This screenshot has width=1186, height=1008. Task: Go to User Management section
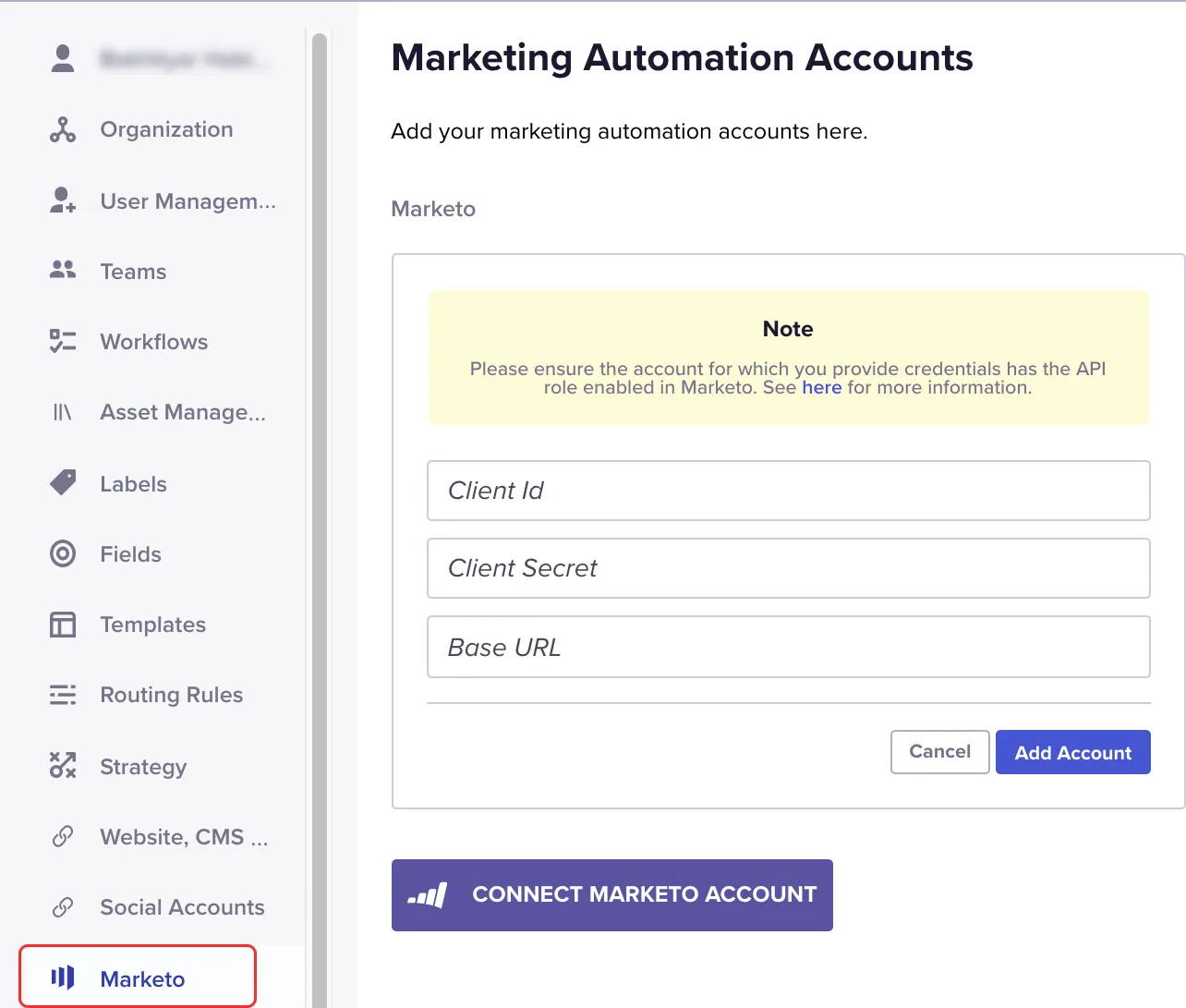click(188, 201)
